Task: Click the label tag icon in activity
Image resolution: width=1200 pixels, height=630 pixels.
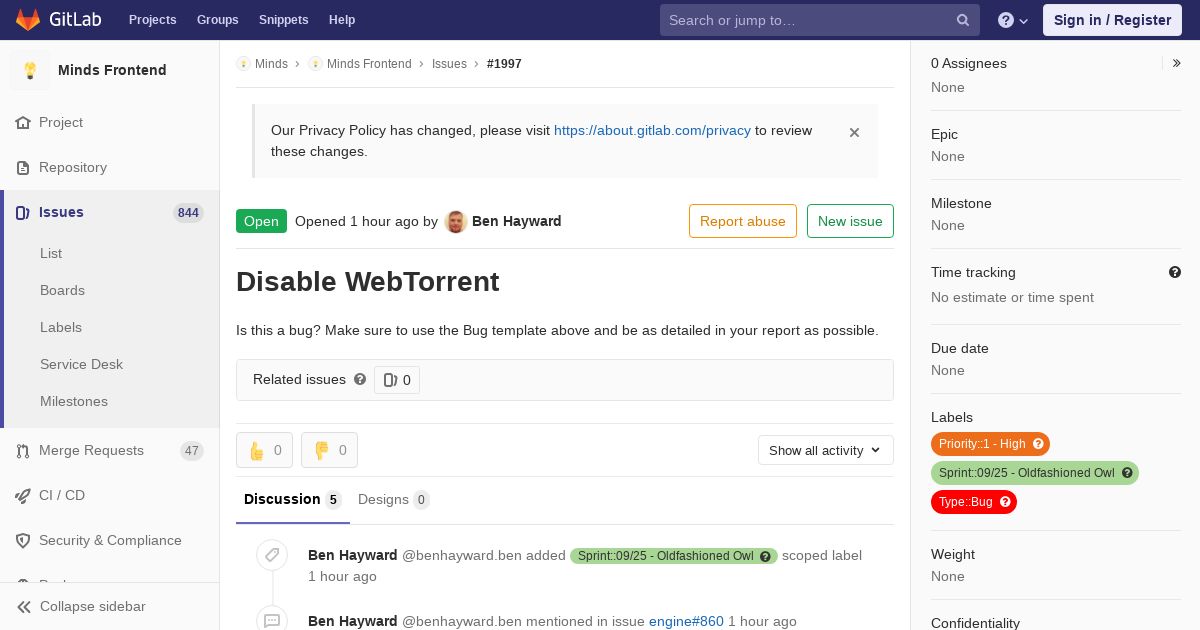Action: (x=272, y=555)
